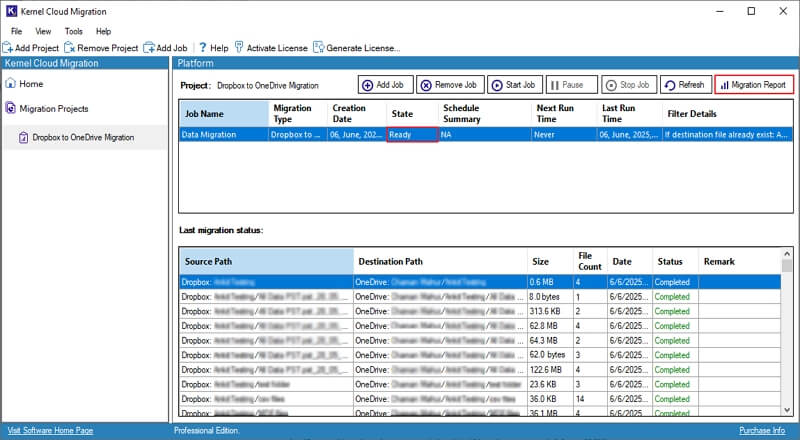The height and width of the screenshot is (440, 800).
Task: Click the Creation Date column header
Action: [357, 113]
